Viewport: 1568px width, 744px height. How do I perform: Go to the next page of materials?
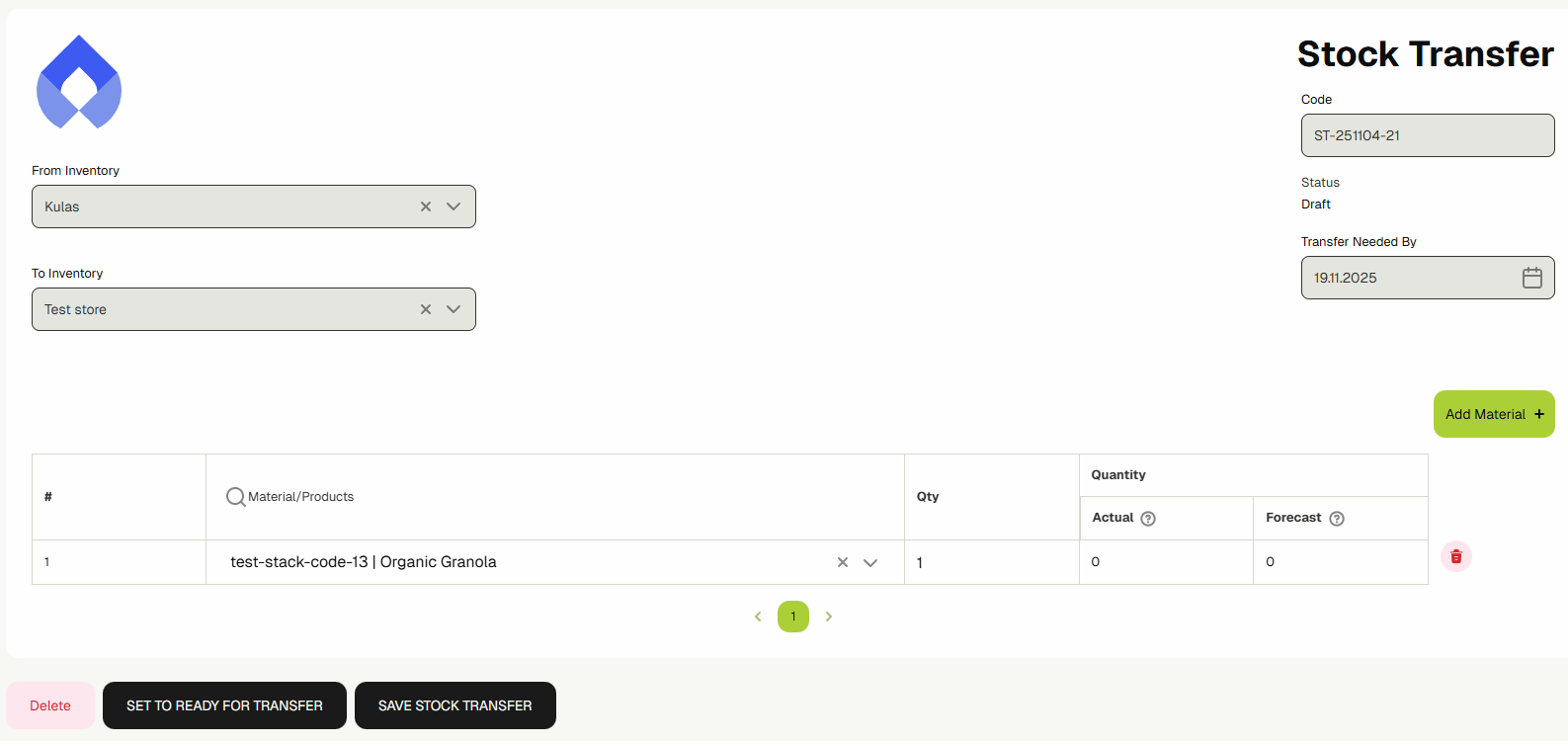(x=829, y=617)
